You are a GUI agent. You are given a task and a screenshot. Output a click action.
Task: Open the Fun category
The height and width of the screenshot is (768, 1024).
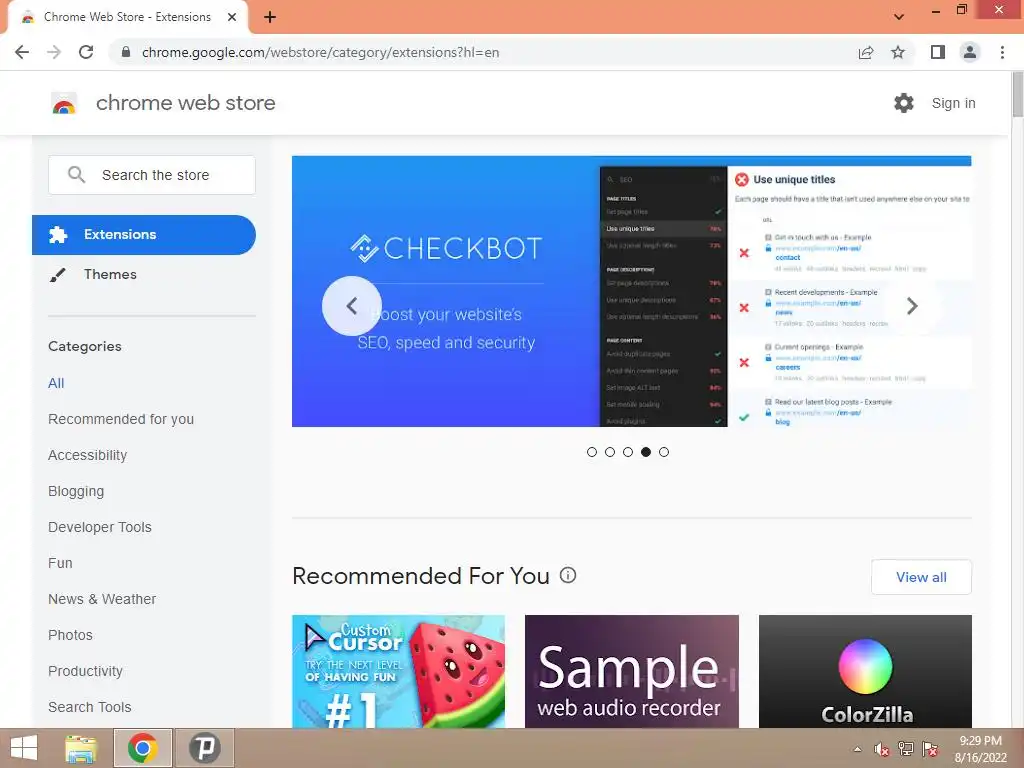[x=60, y=563]
